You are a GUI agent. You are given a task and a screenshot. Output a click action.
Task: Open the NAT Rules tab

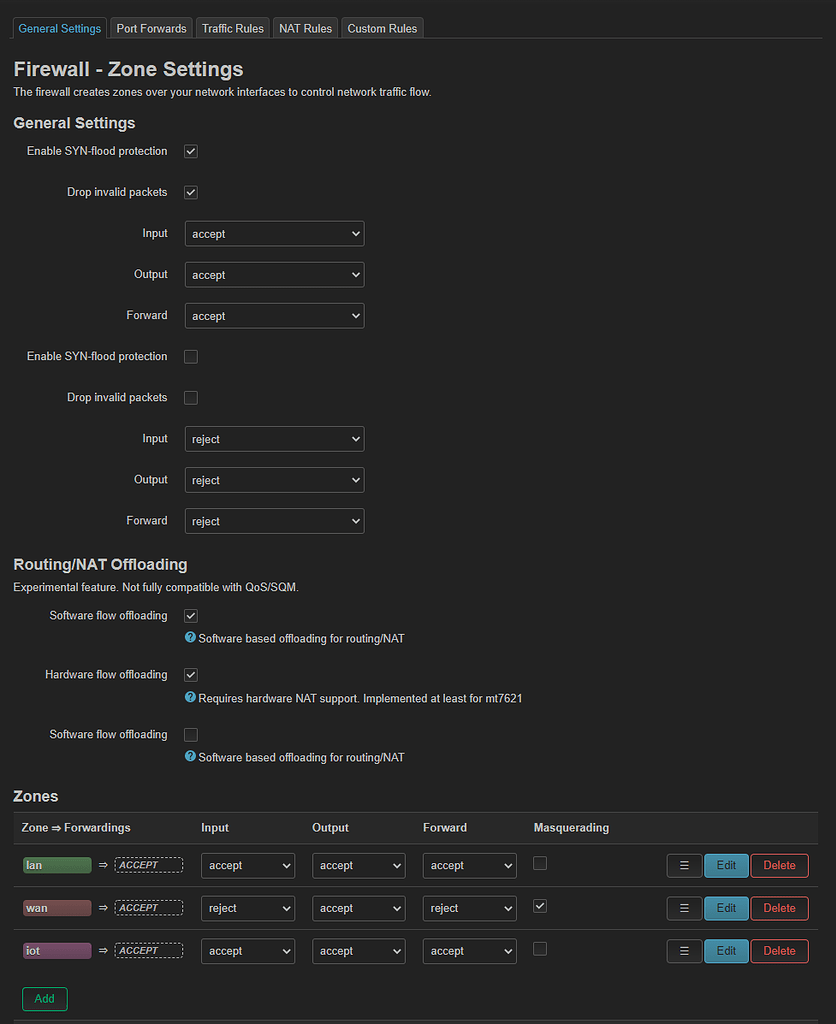305,28
